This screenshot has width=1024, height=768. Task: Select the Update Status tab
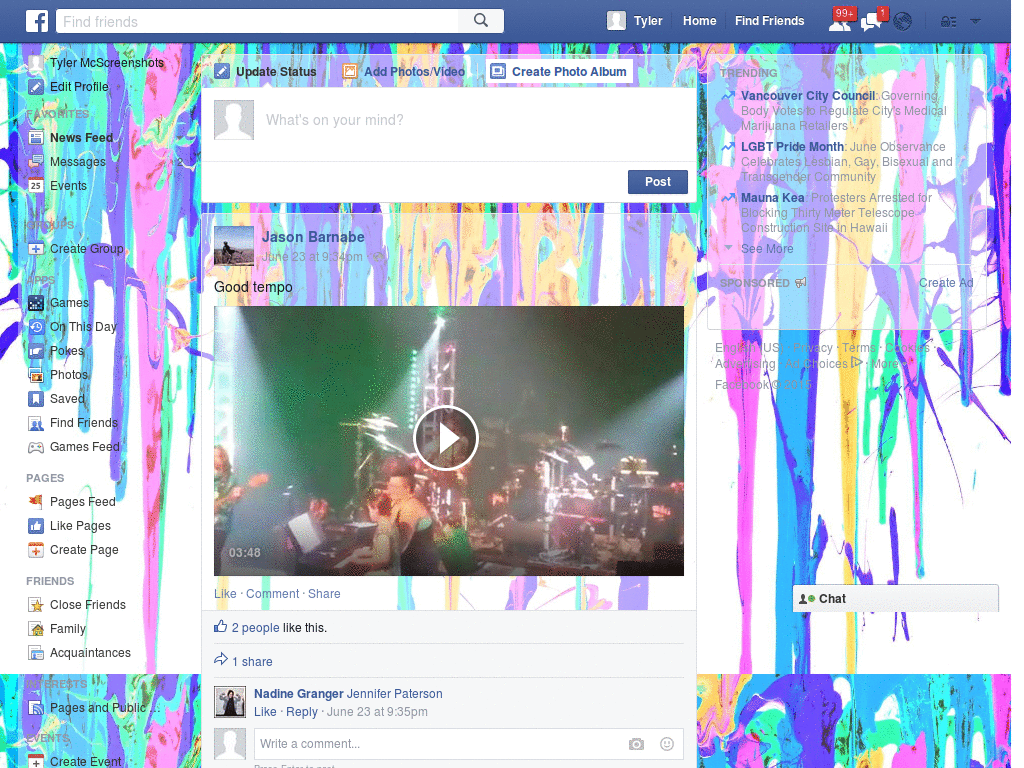coord(265,72)
